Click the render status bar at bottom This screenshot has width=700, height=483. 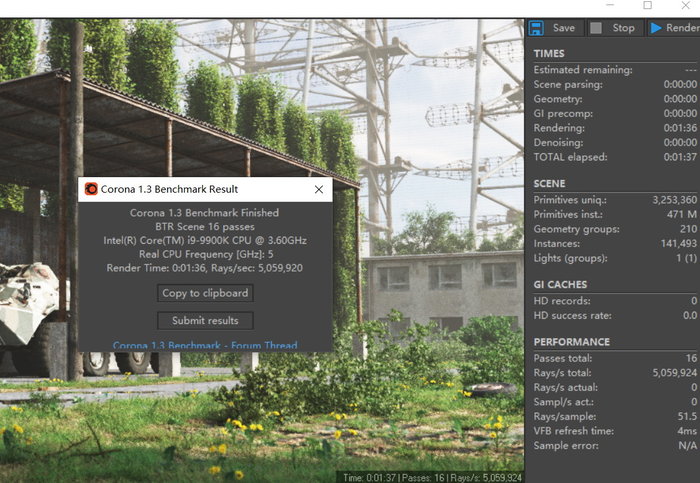point(429,478)
